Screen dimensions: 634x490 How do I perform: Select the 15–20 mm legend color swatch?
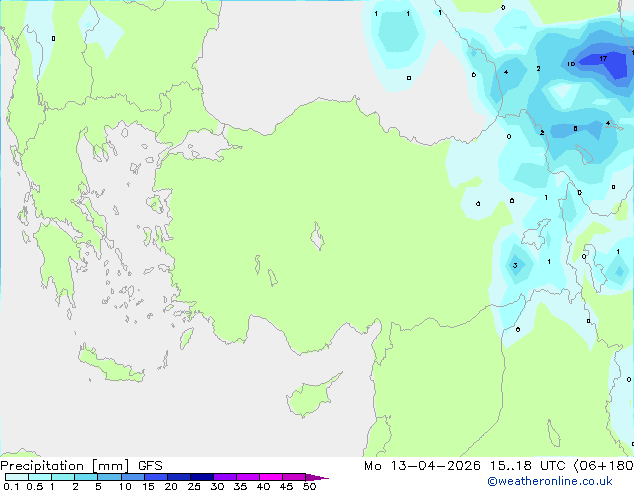(x=156, y=477)
